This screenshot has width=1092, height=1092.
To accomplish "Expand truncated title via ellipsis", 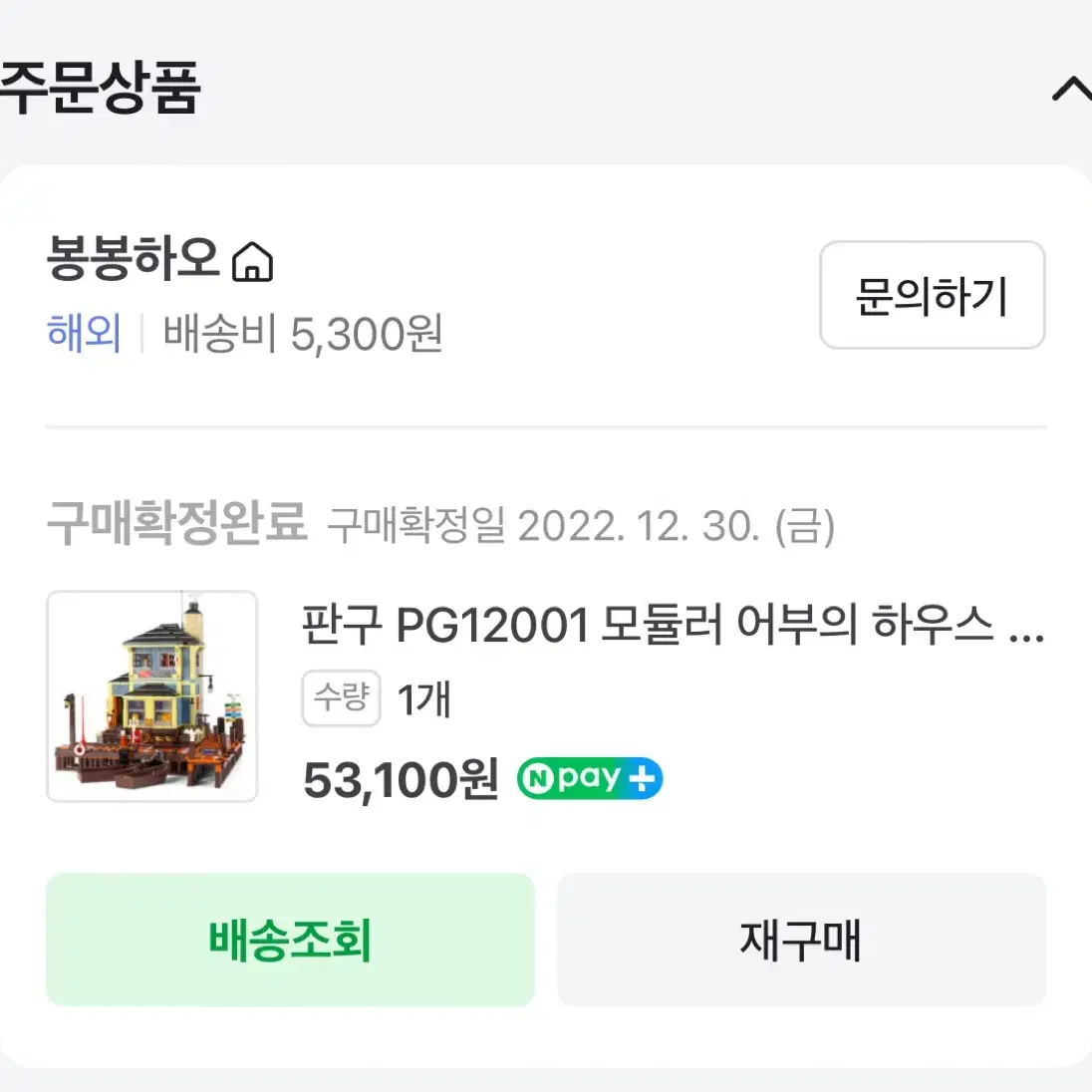I will pos(1027,635).
